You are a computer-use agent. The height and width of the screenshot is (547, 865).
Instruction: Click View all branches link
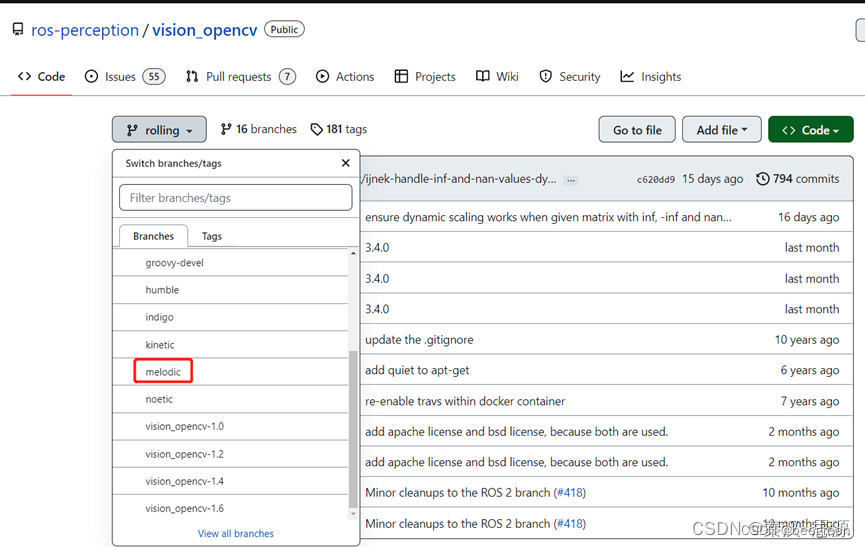236,533
